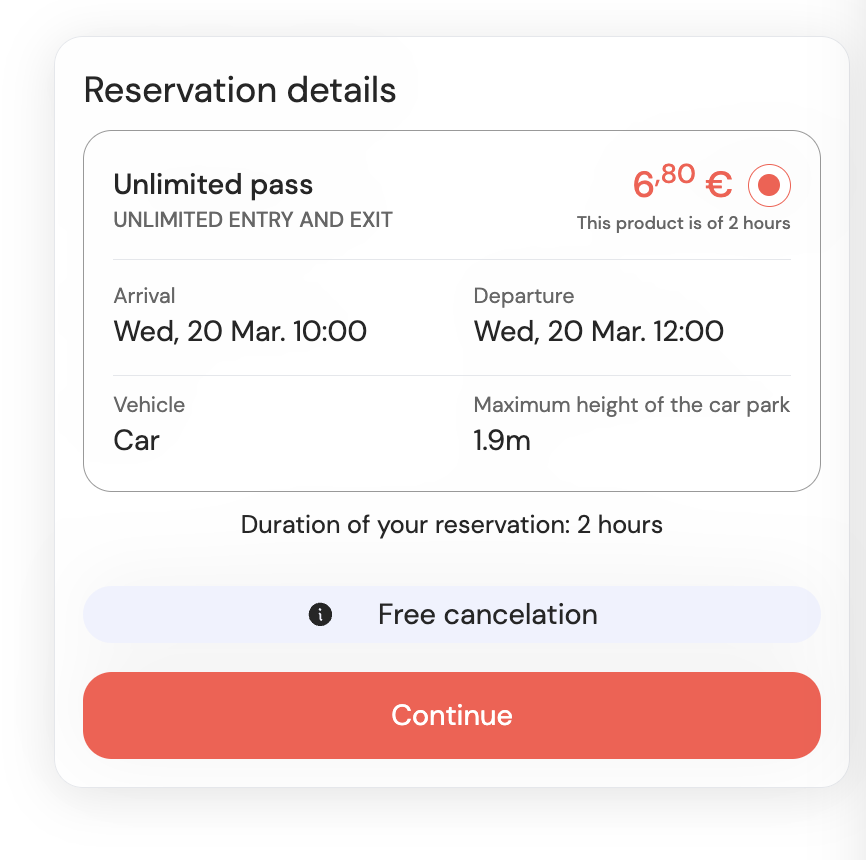Viewport: 866px width, 860px height.
Task: Click the Reservation details heading
Action: 240,90
